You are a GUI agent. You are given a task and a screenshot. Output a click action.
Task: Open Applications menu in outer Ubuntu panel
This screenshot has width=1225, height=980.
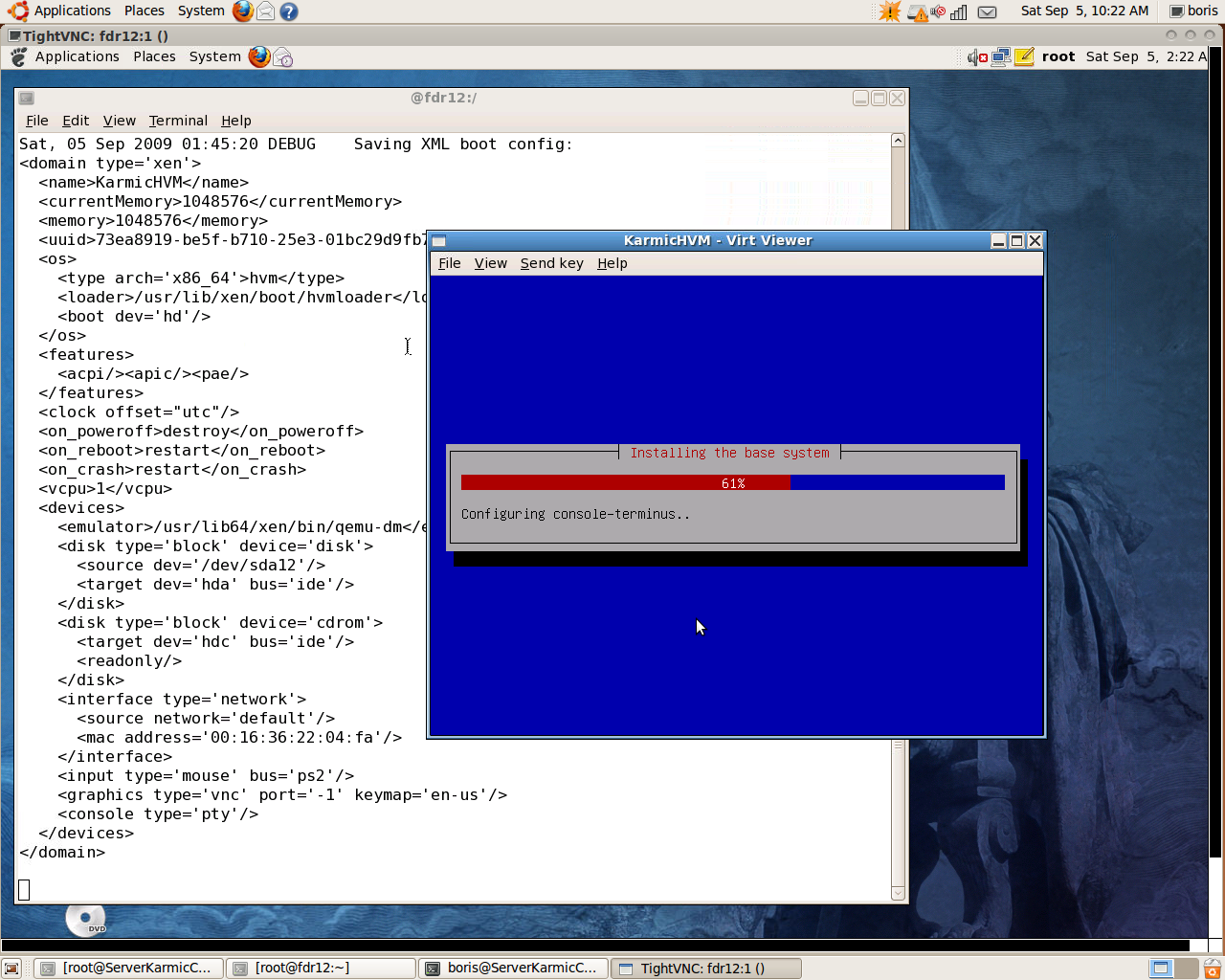[73, 11]
